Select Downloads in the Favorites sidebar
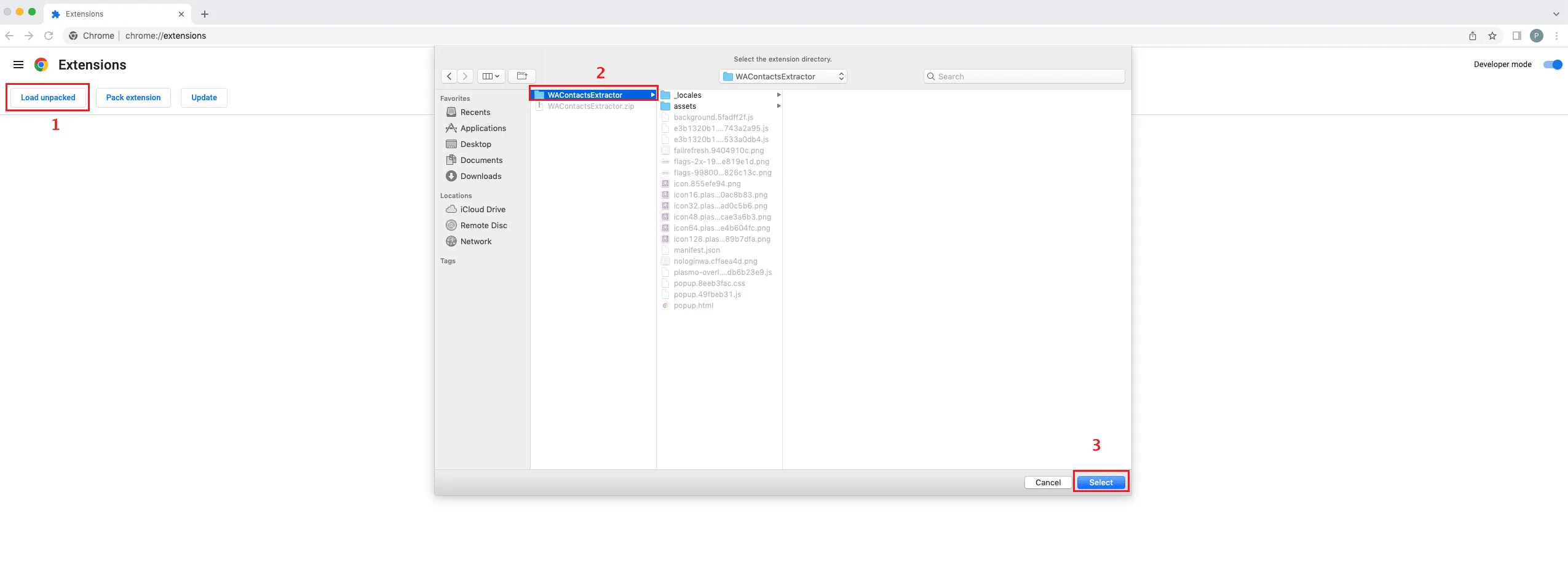This screenshot has height=572, width=1568. click(x=480, y=176)
